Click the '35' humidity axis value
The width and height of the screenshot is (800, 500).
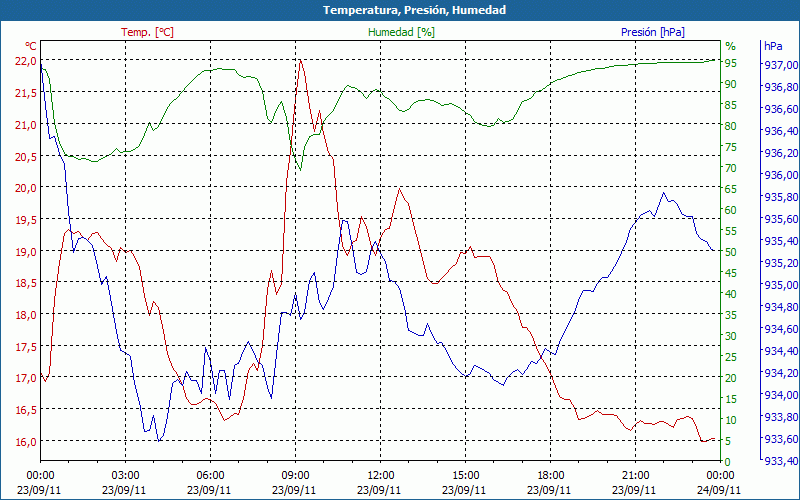pyautogui.click(x=730, y=315)
